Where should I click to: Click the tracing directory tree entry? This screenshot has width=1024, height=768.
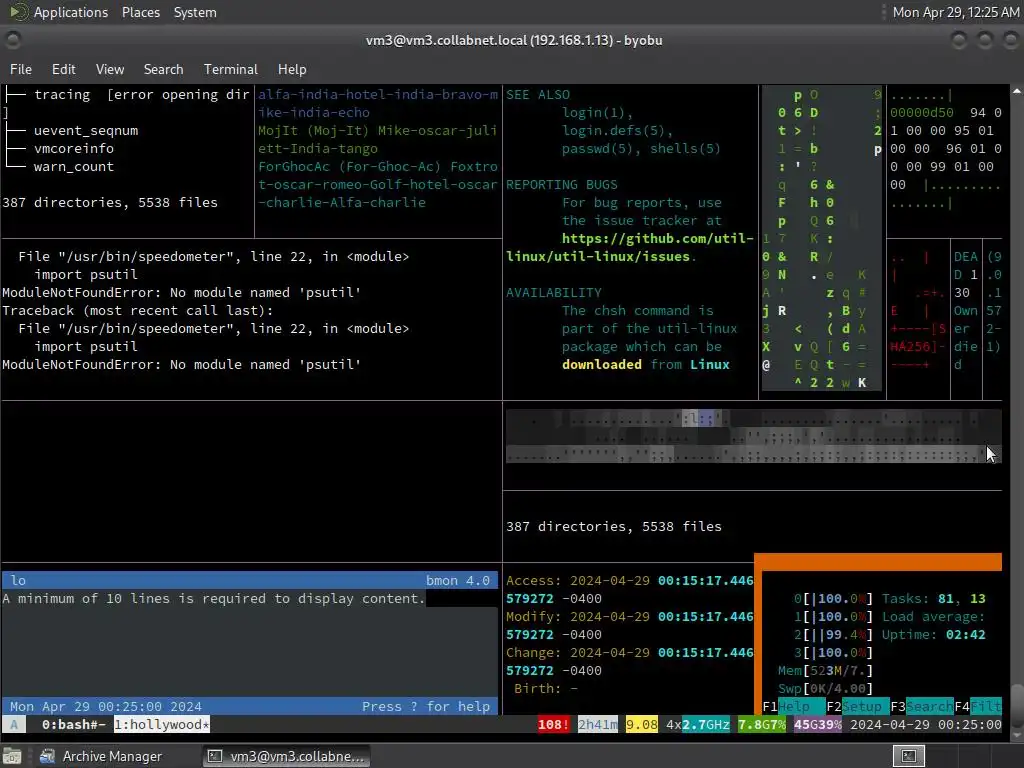point(62,95)
